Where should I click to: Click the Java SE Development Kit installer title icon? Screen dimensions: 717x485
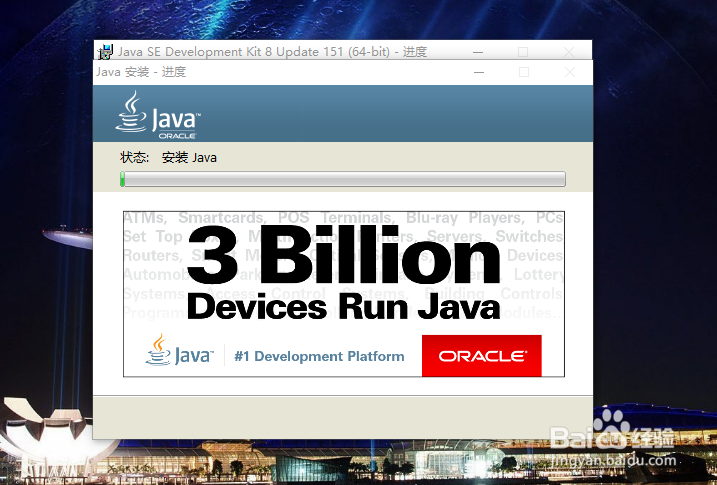tap(105, 52)
